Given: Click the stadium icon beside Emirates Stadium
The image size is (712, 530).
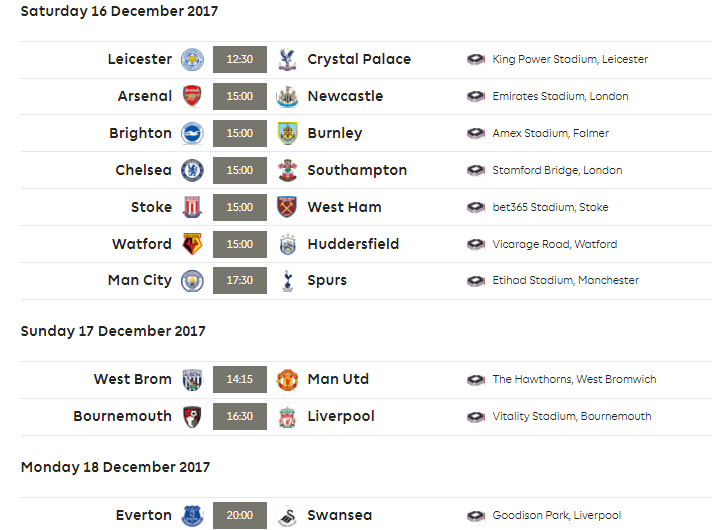Looking at the screenshot, I should coord(476,96).
